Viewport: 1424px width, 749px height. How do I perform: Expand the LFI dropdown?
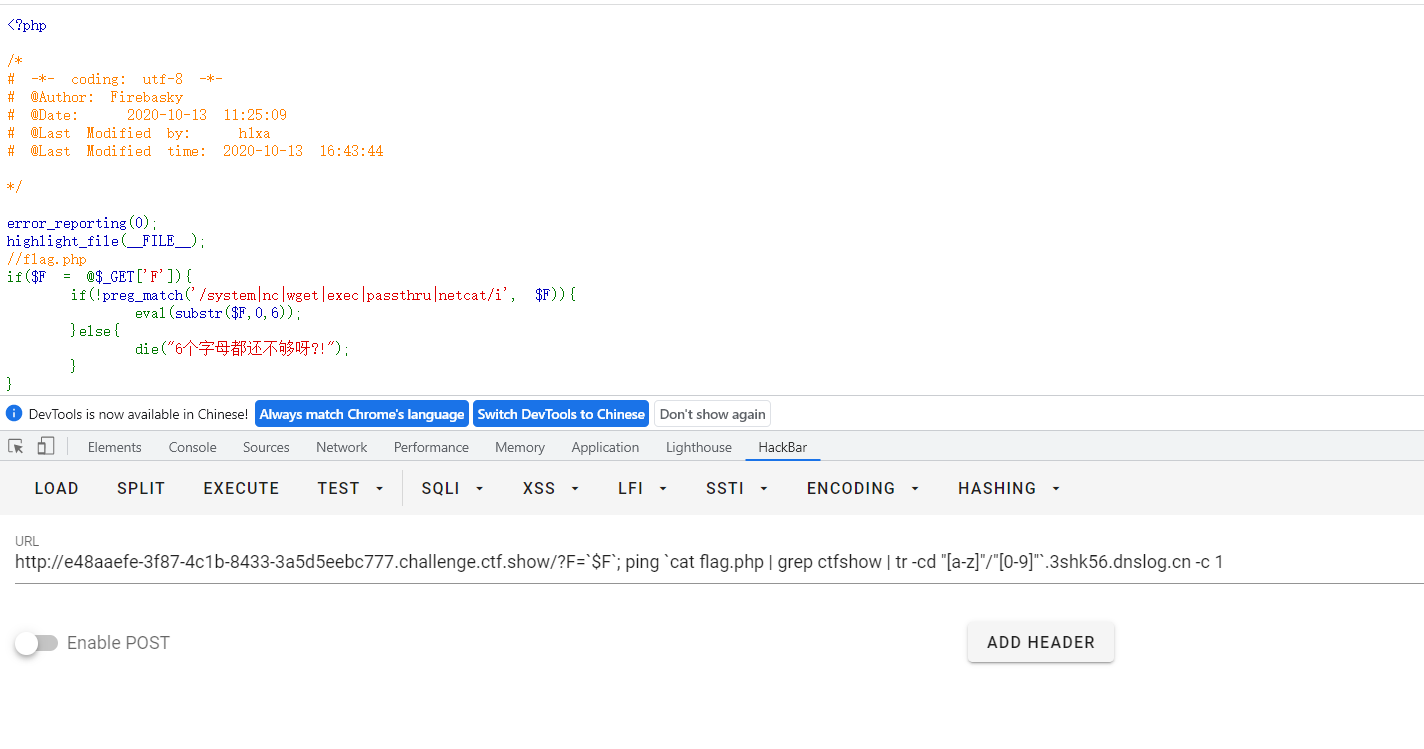click(x=642, y=488)
